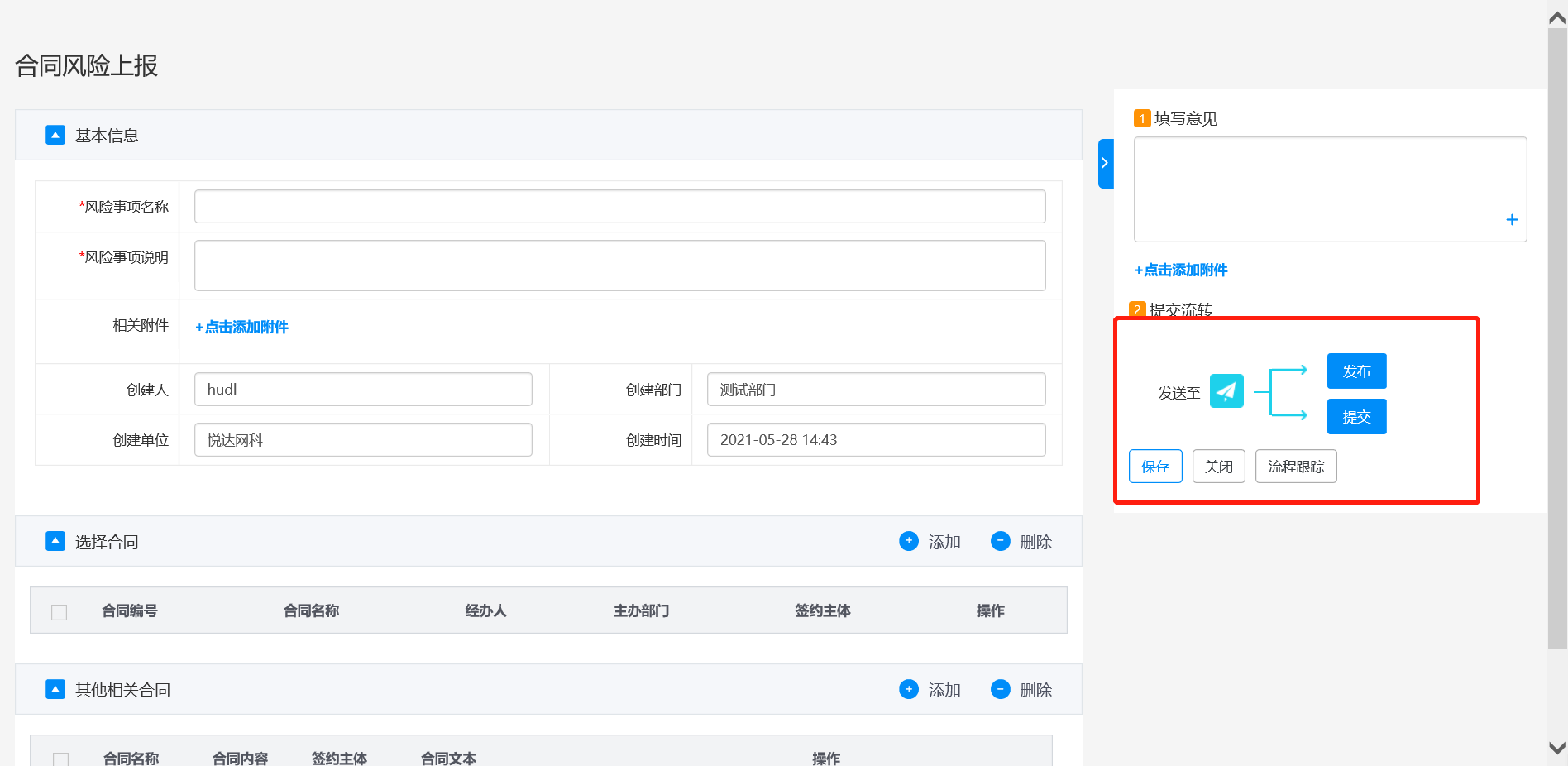Focus the 风险事项名称 input field
Viewport: 1568px width, 766px height.
tap(619, 207)
